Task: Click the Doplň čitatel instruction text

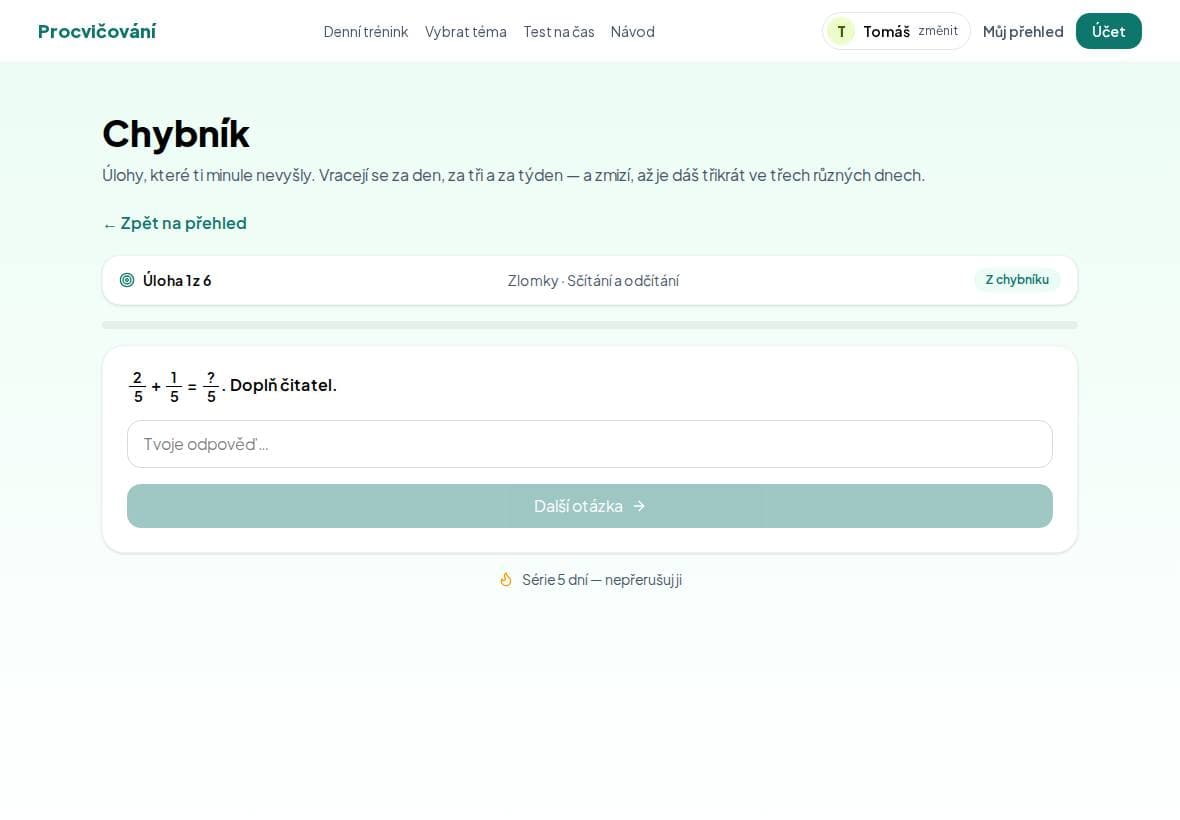Action: [x=283, y=385]
